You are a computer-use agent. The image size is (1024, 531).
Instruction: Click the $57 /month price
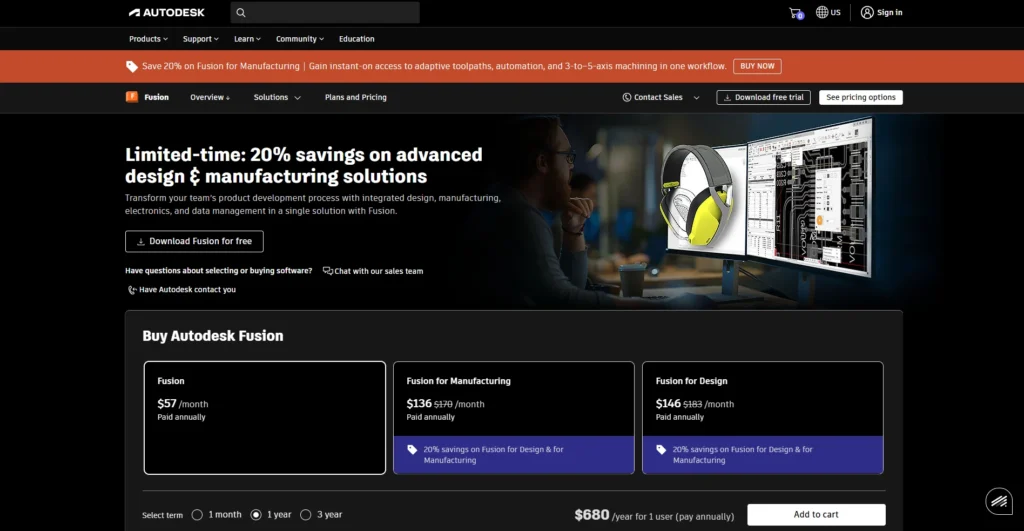[x=183, y=404]
